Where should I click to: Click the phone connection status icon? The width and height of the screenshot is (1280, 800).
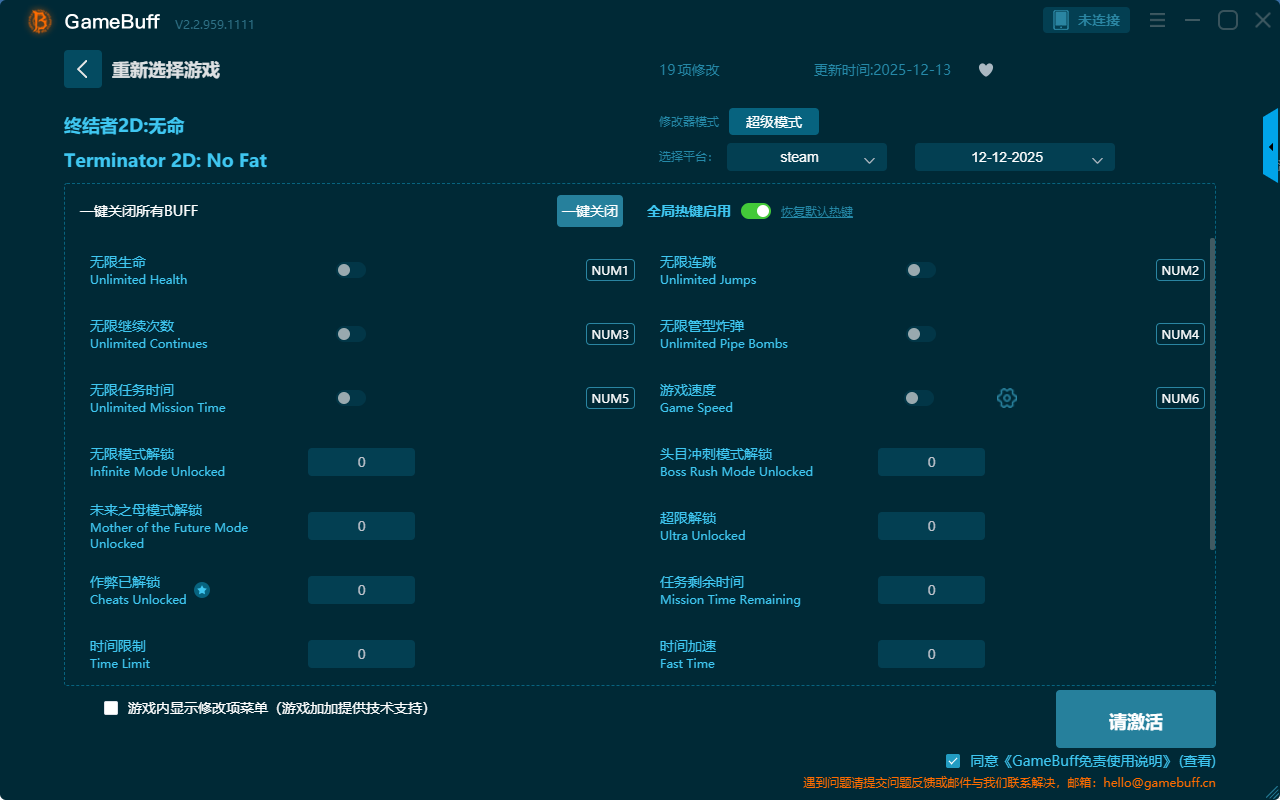point(1061,20)
